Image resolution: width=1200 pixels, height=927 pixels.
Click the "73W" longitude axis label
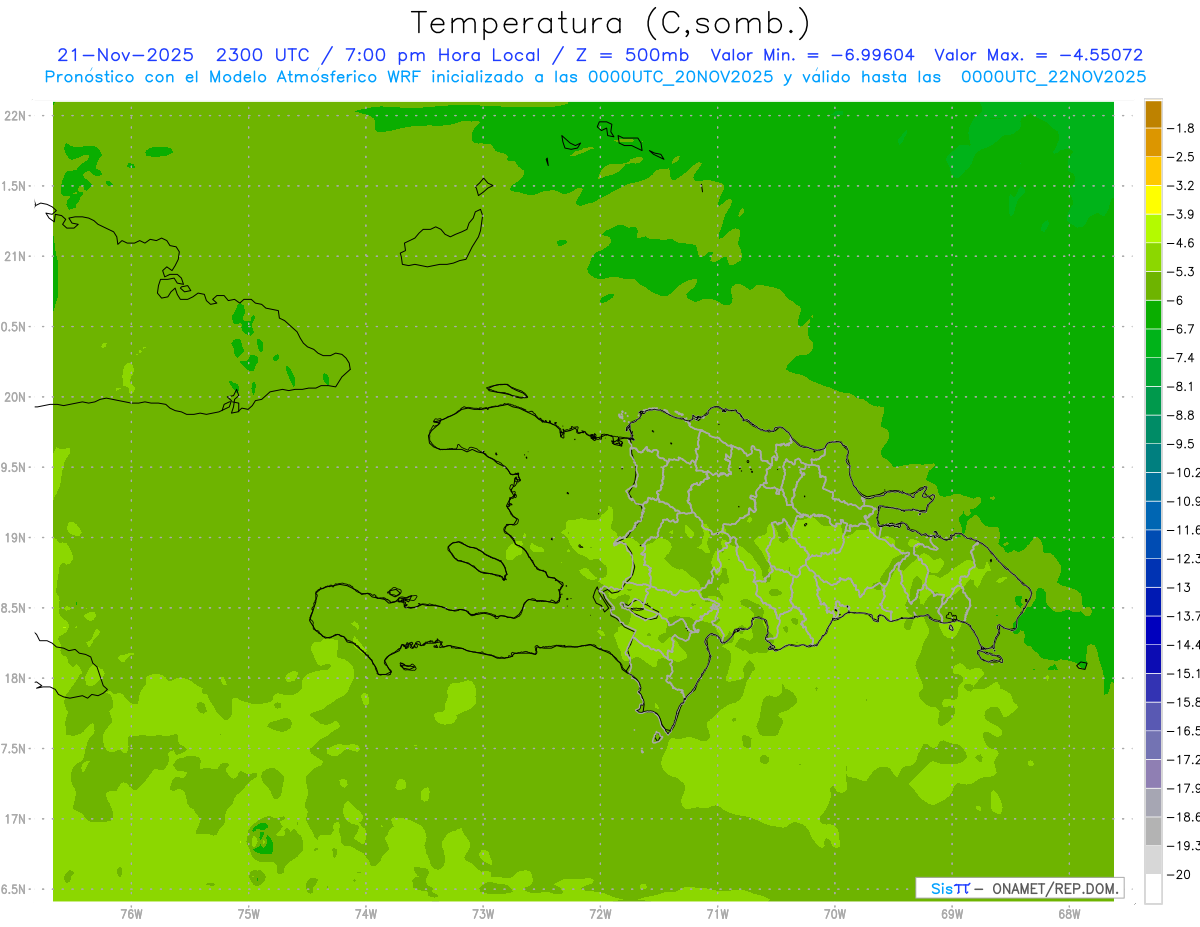click(483, 914)
